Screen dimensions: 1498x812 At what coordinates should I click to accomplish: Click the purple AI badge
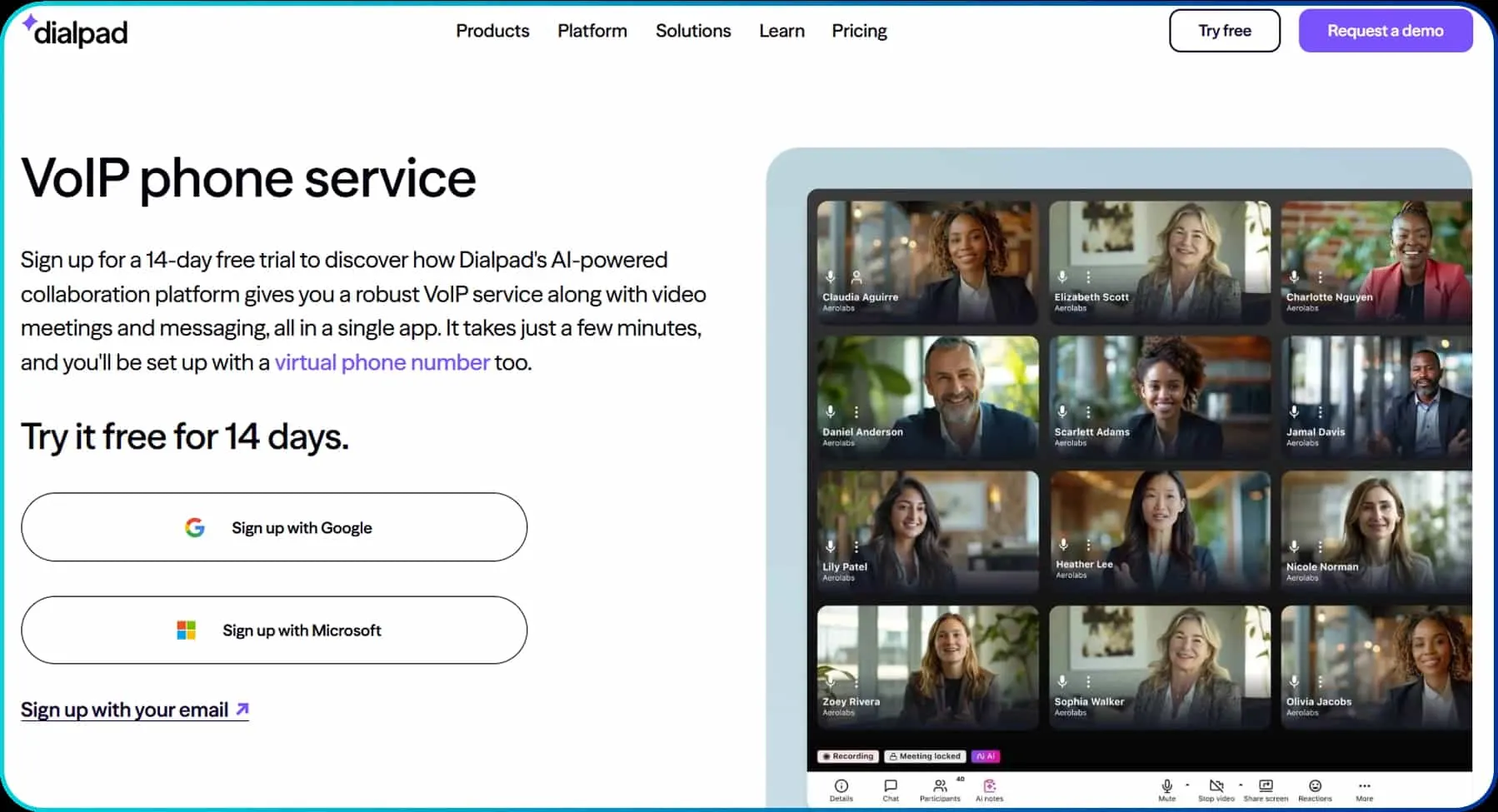pyautogui.click(x=986, y=756)
